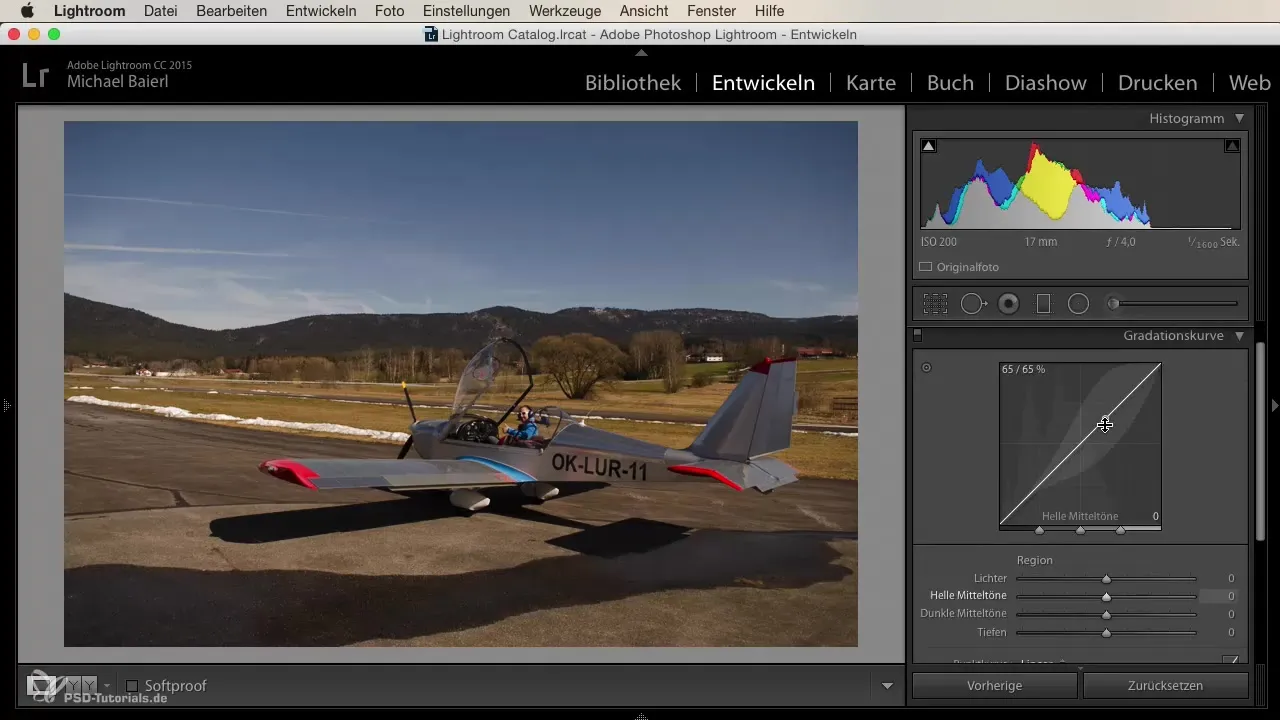
Task: Click the Lichter slider handle
Action: tap(1106, 579)
